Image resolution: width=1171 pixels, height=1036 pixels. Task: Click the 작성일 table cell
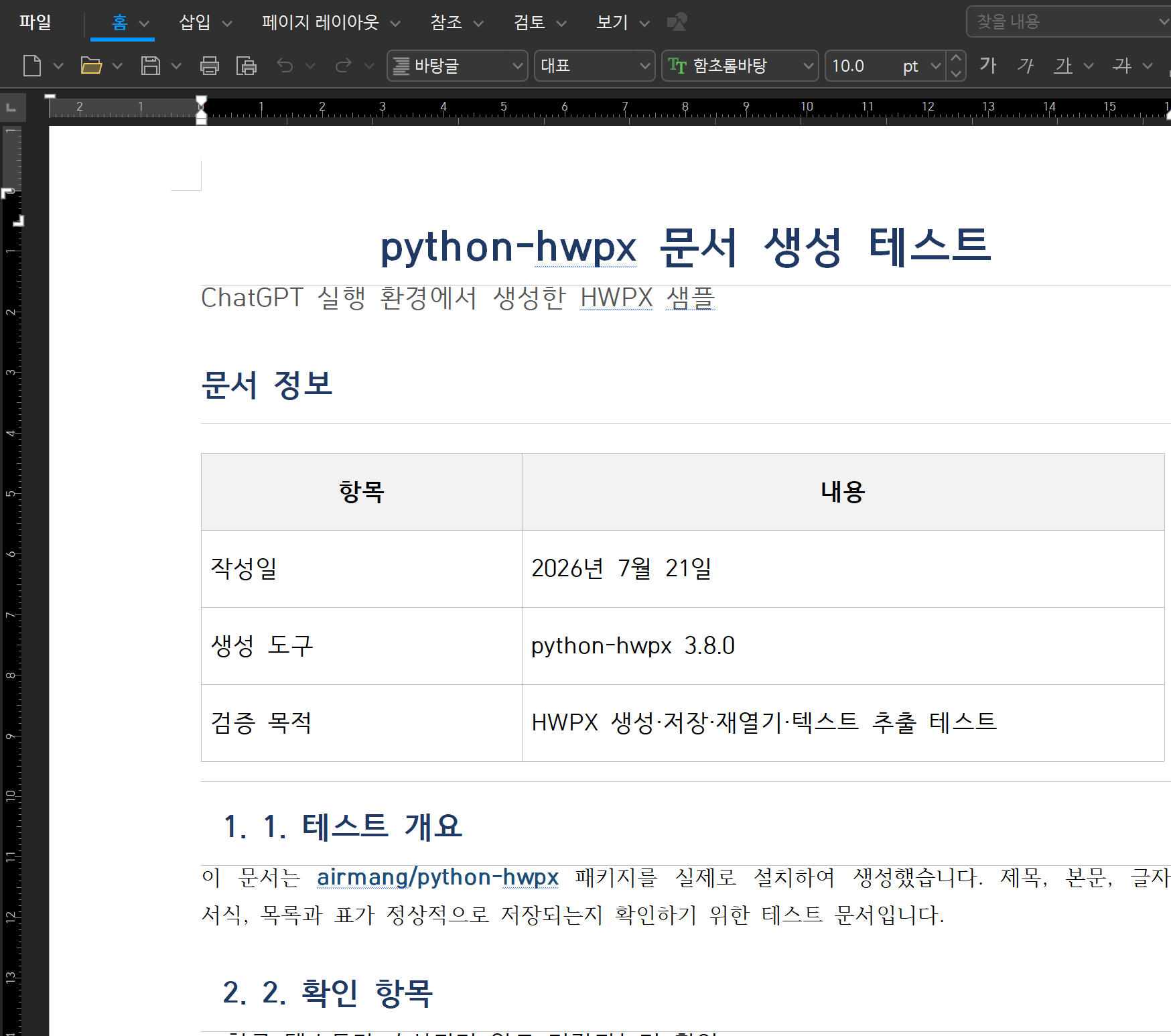362,569
